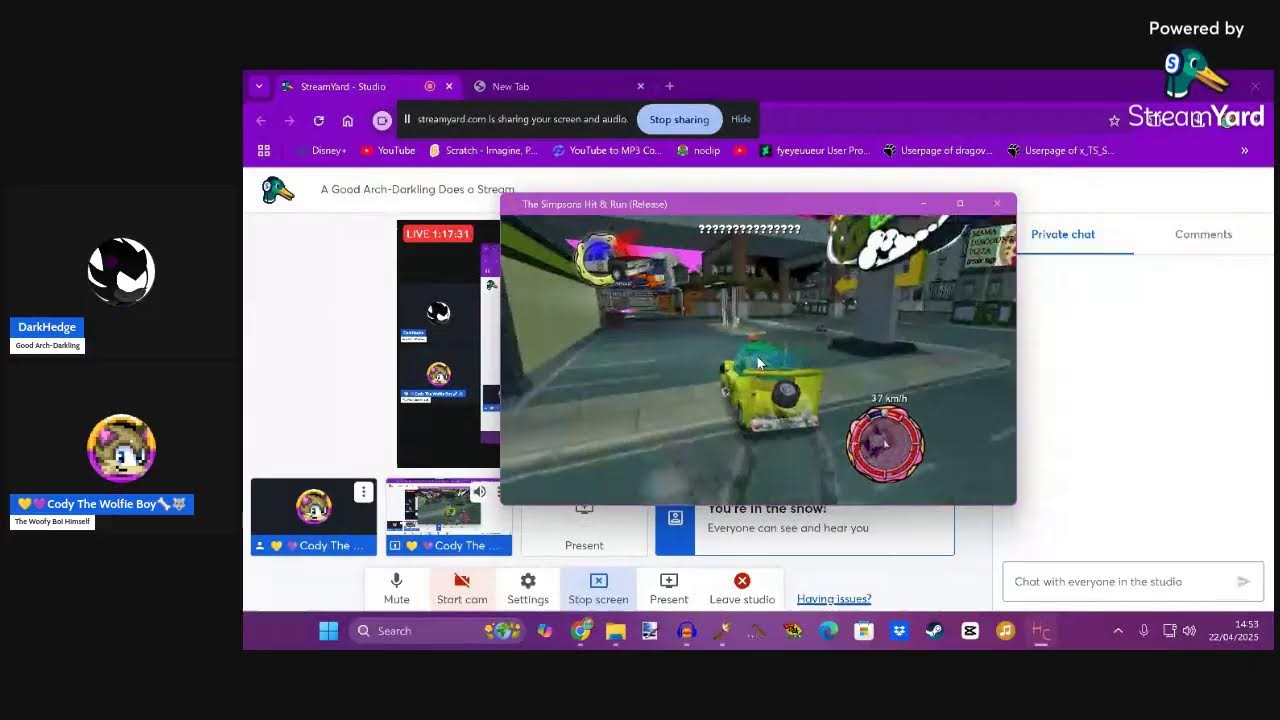Click the LIVE 1:17:31 indicator
This screenshot has height=720, width=1280.
[x=437, y=234]
